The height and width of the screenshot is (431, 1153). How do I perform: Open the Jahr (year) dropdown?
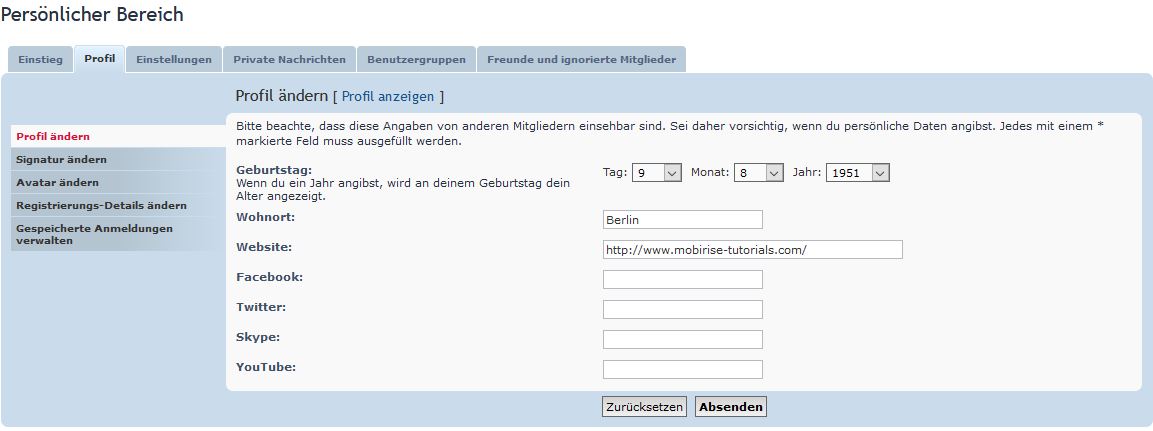click(x=857, y=173)
